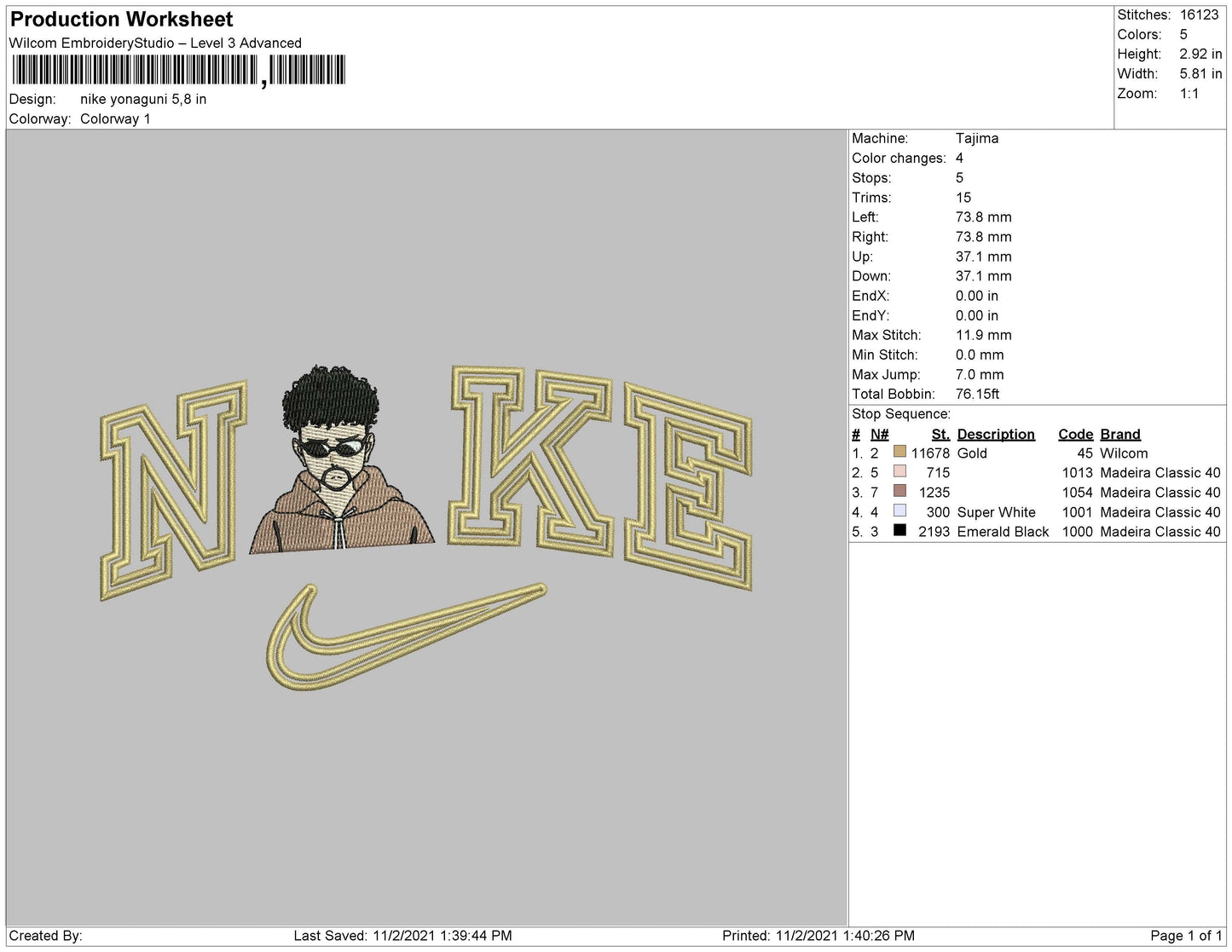This screenshot has height=952, width=1232.
Task: Click the Max Stitch value '11.9 mm'
Action: pos(984,335)
